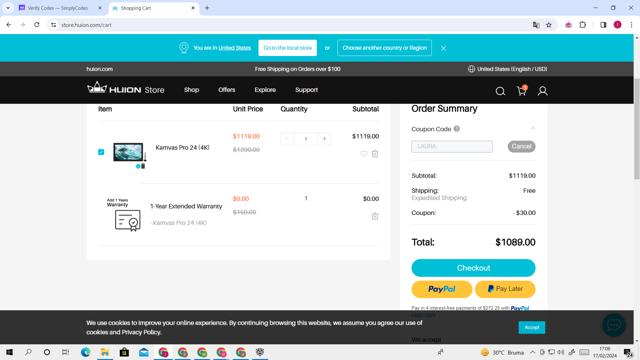Open Microsoft Edge from the taskbar
Image resolution: width=640 pixels, height=360 pixels.
pos(85,352)
